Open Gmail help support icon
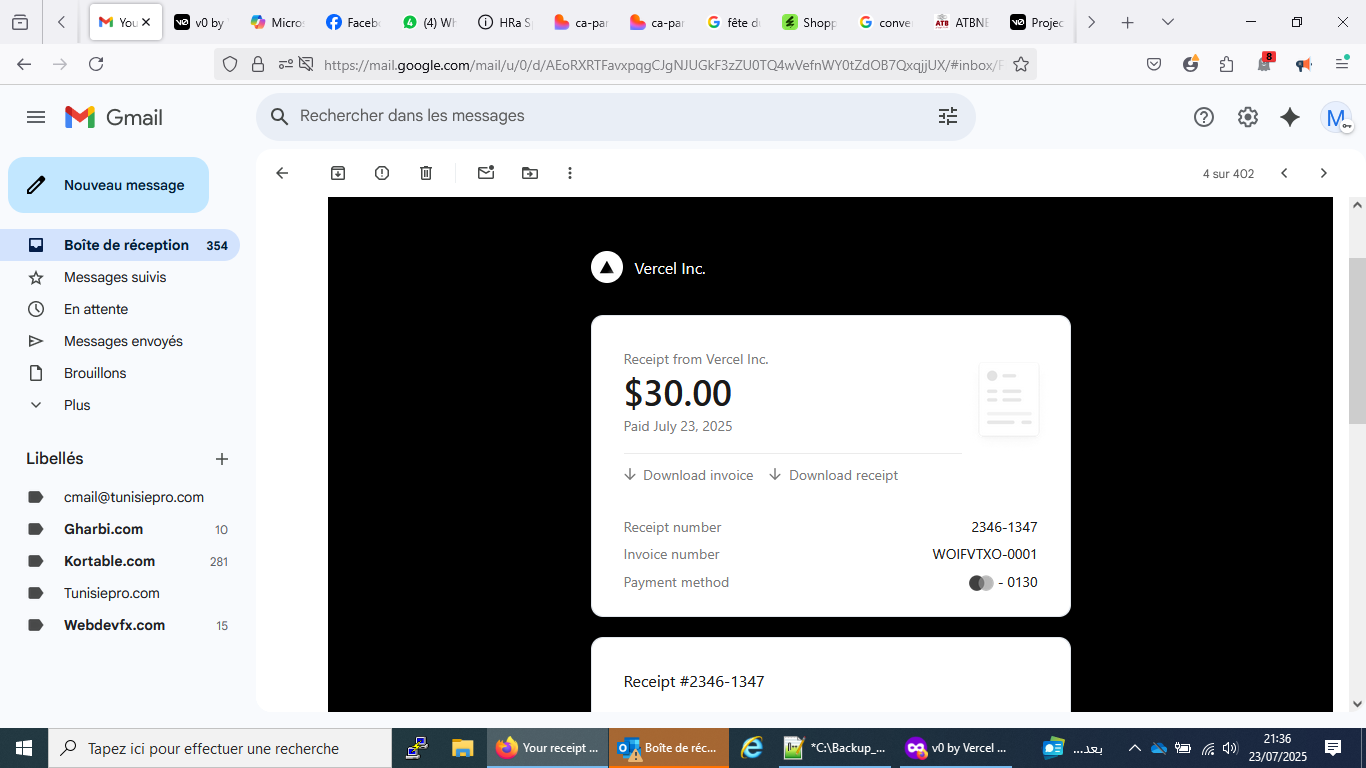Viewport: 1366px width, 768px height. 1204,117
